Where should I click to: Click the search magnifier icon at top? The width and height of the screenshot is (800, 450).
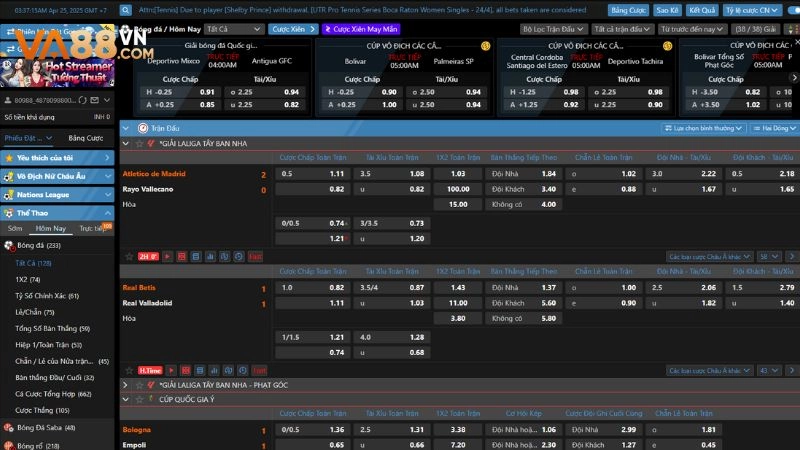[126, 10]
